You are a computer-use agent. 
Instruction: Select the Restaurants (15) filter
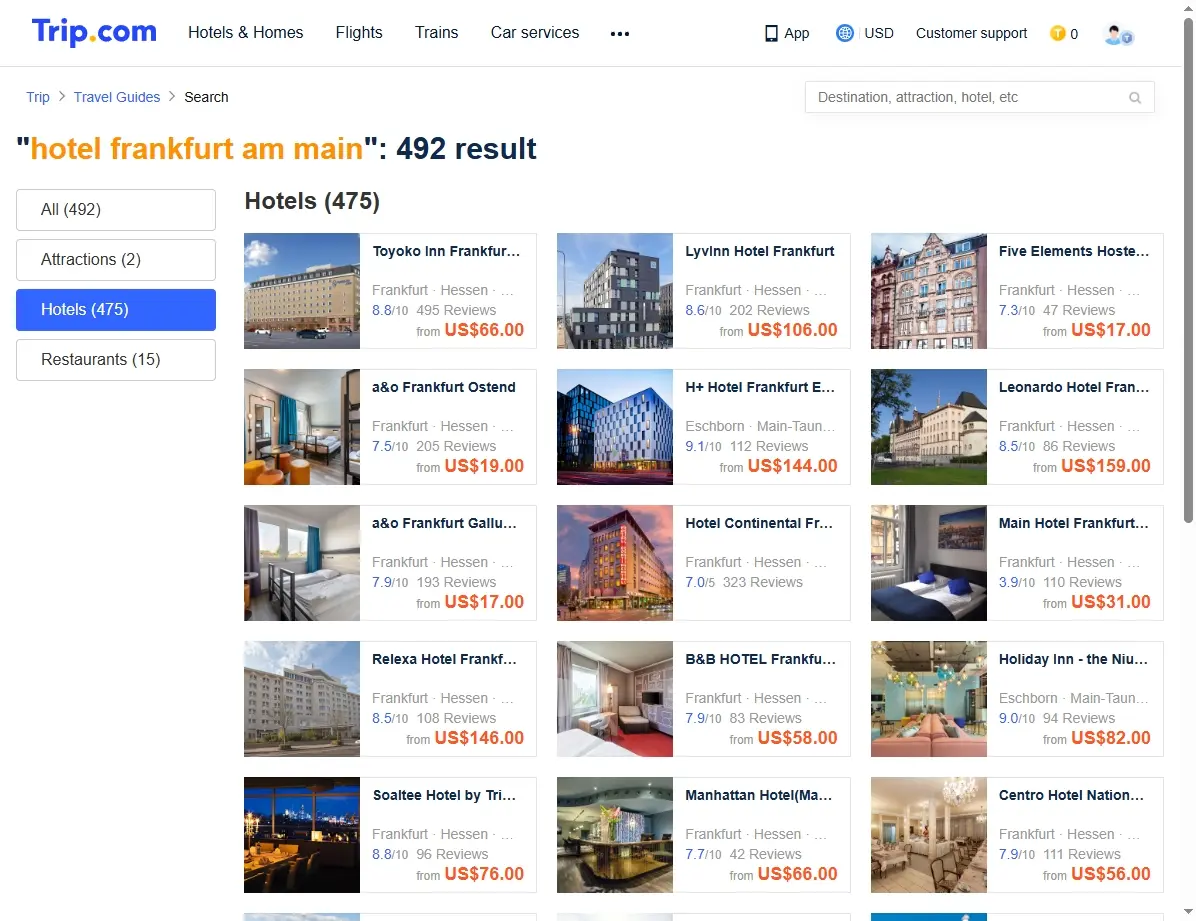[x=116, y=359]
